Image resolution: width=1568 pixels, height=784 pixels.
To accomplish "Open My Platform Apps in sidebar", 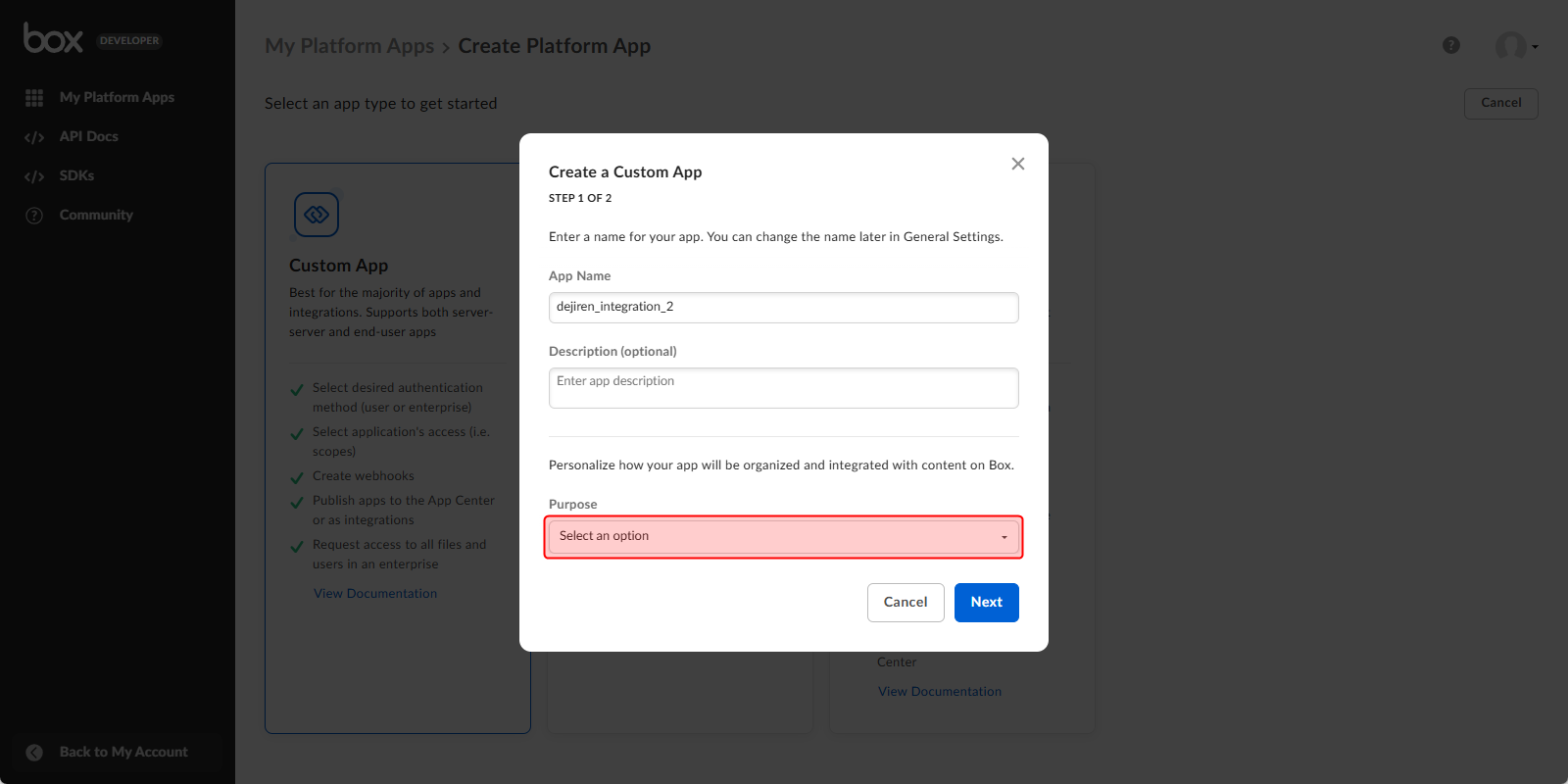I will coord(117,97).
